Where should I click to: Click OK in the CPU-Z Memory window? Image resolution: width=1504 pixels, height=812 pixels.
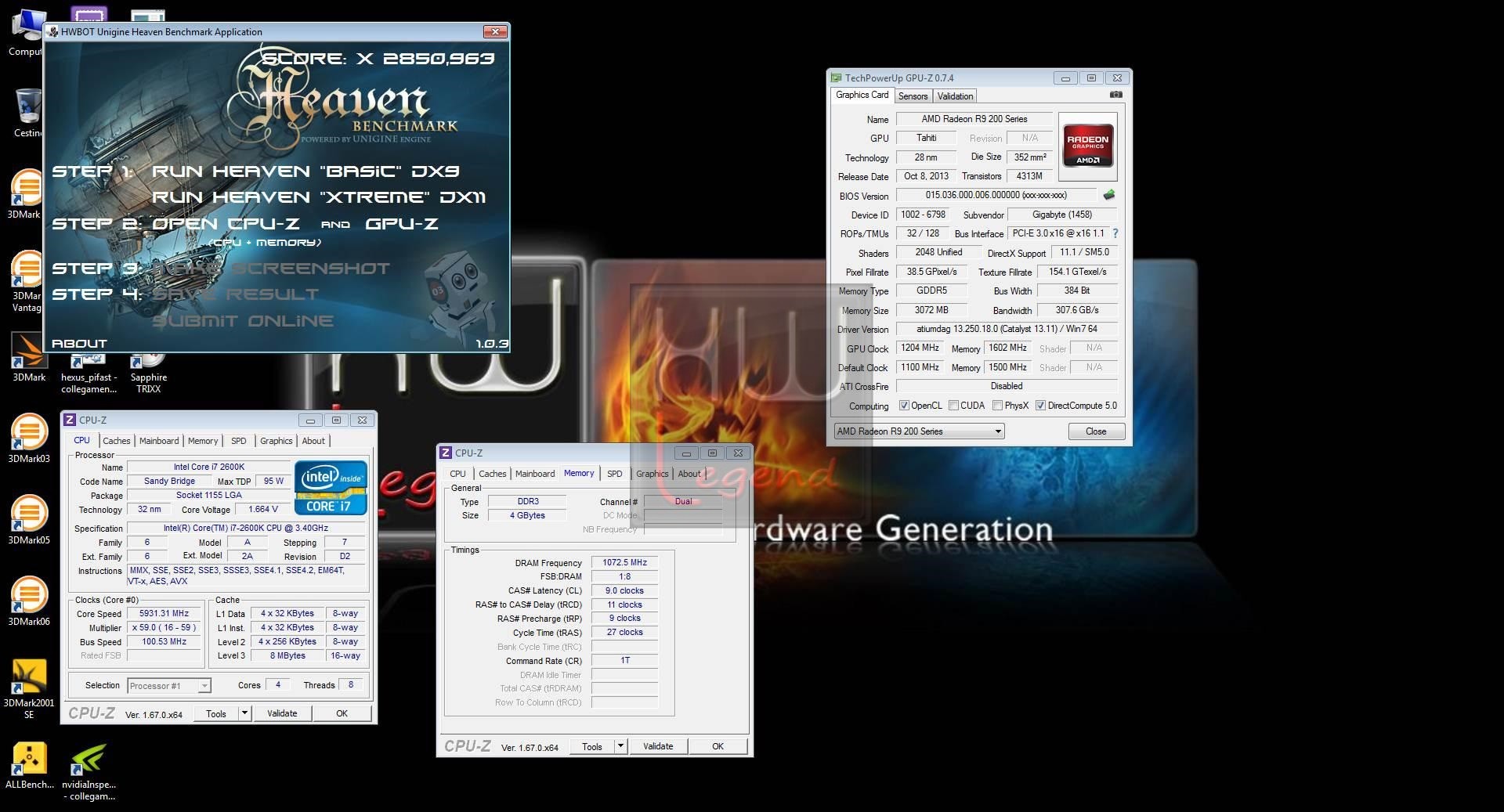718,746
